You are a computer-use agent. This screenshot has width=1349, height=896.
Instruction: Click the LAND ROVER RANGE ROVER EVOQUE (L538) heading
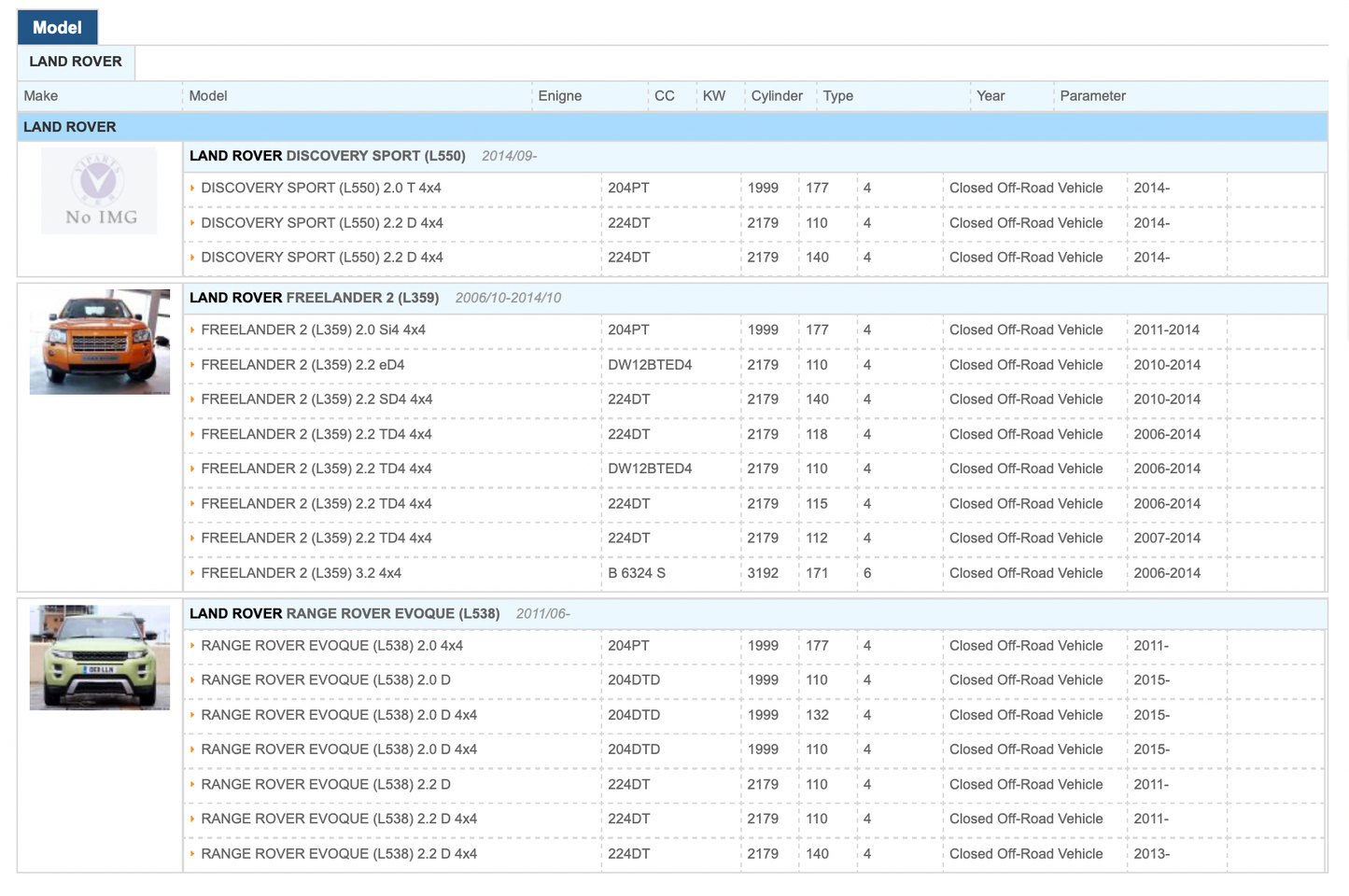pos(344,613)
